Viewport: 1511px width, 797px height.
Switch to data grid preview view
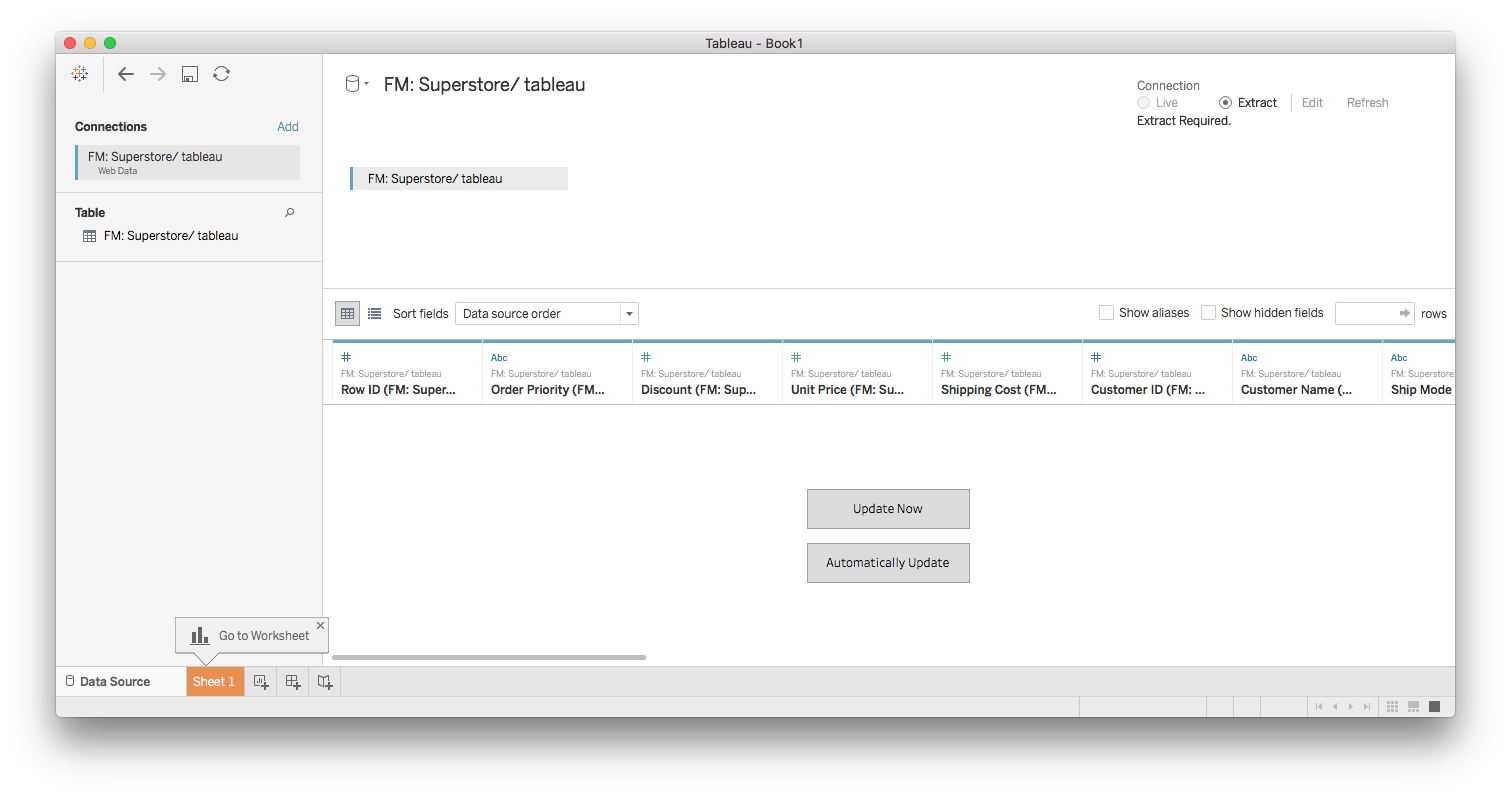click(347, 314)
